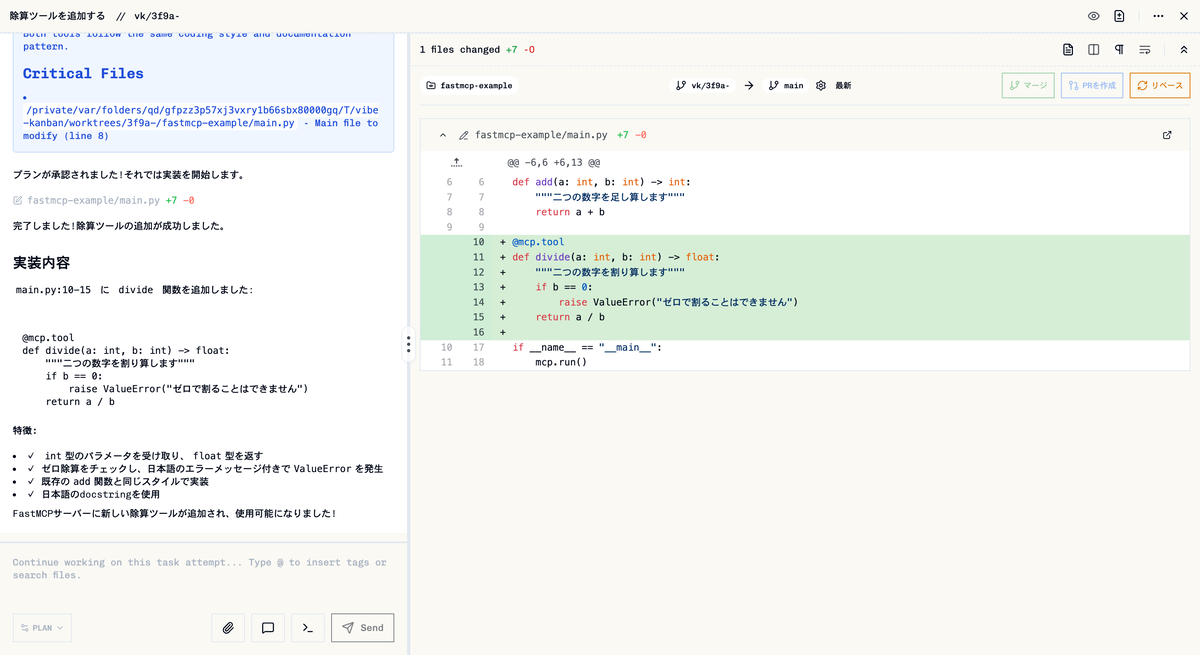Toggle line wrap icon in diff toolbar

(x=1145, y=49)
